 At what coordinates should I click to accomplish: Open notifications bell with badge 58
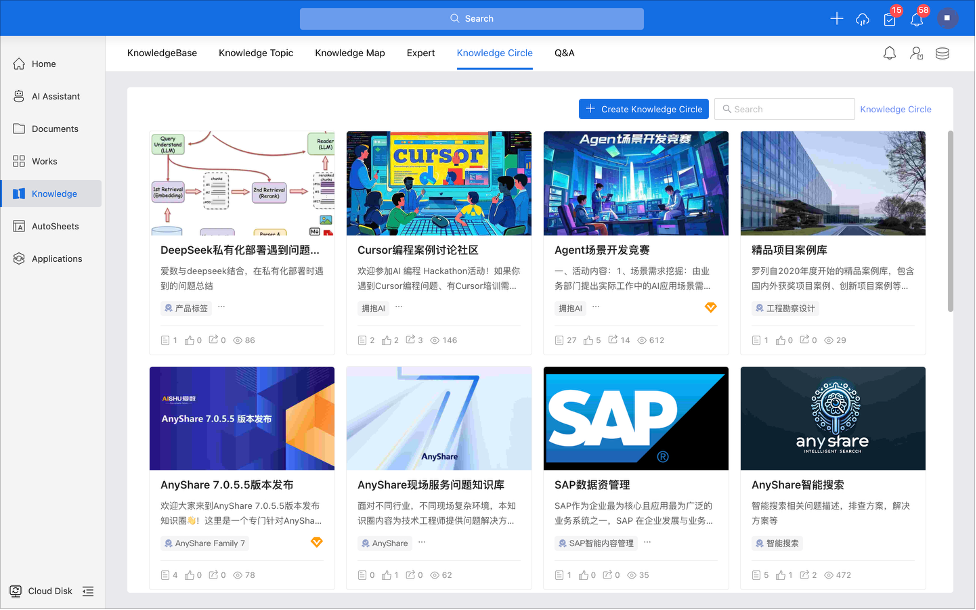916,19
